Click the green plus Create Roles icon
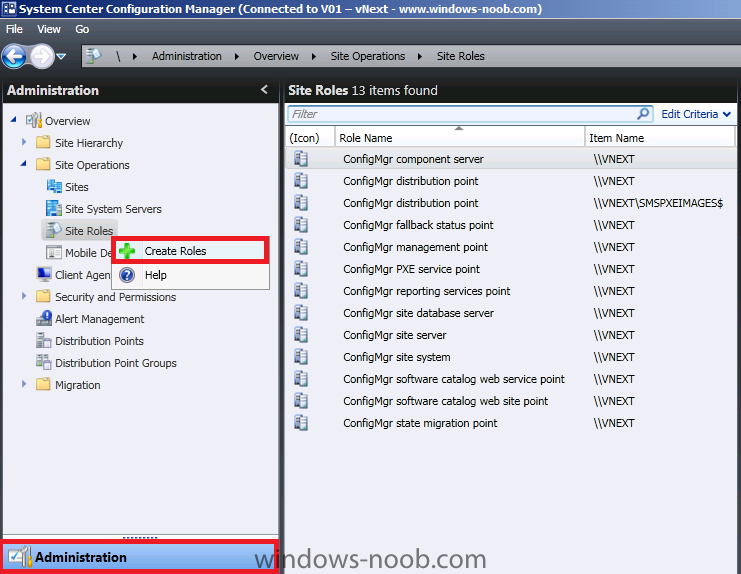Screen dimensions: 741x574 point(127,251)
